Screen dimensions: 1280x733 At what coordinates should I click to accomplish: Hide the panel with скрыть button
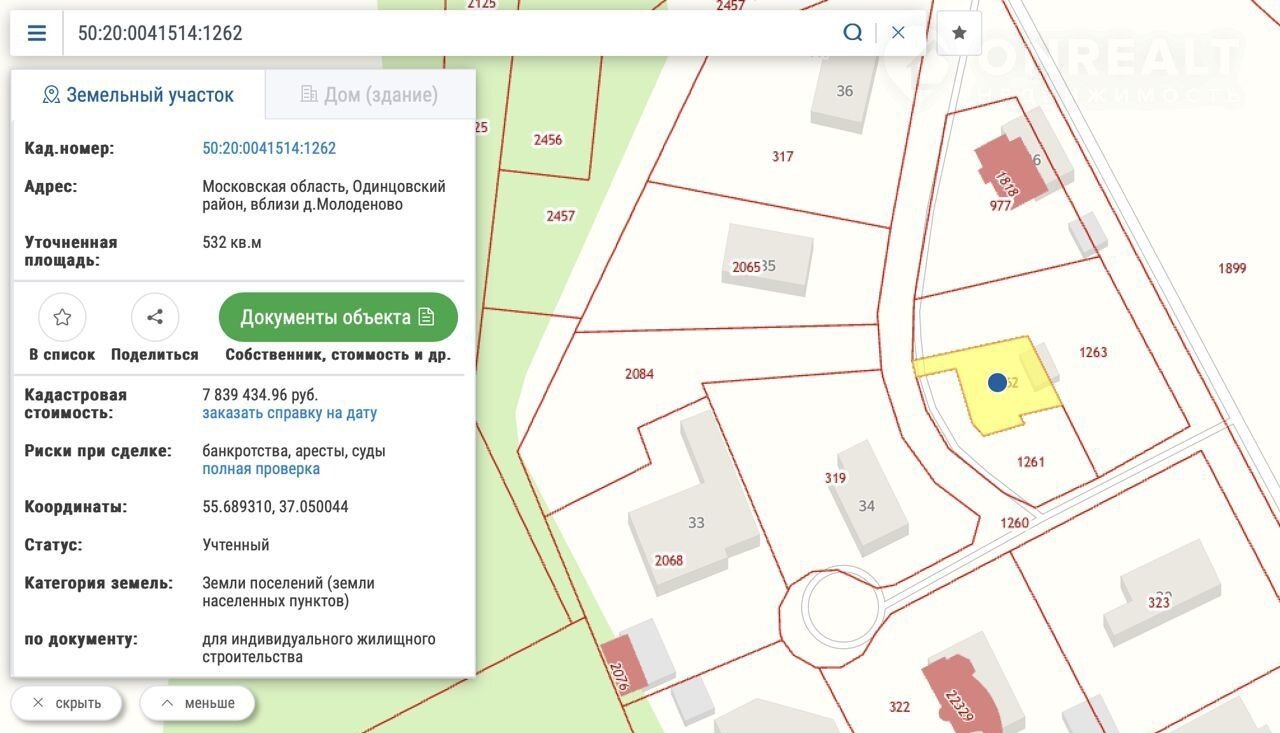pos(67,703)
